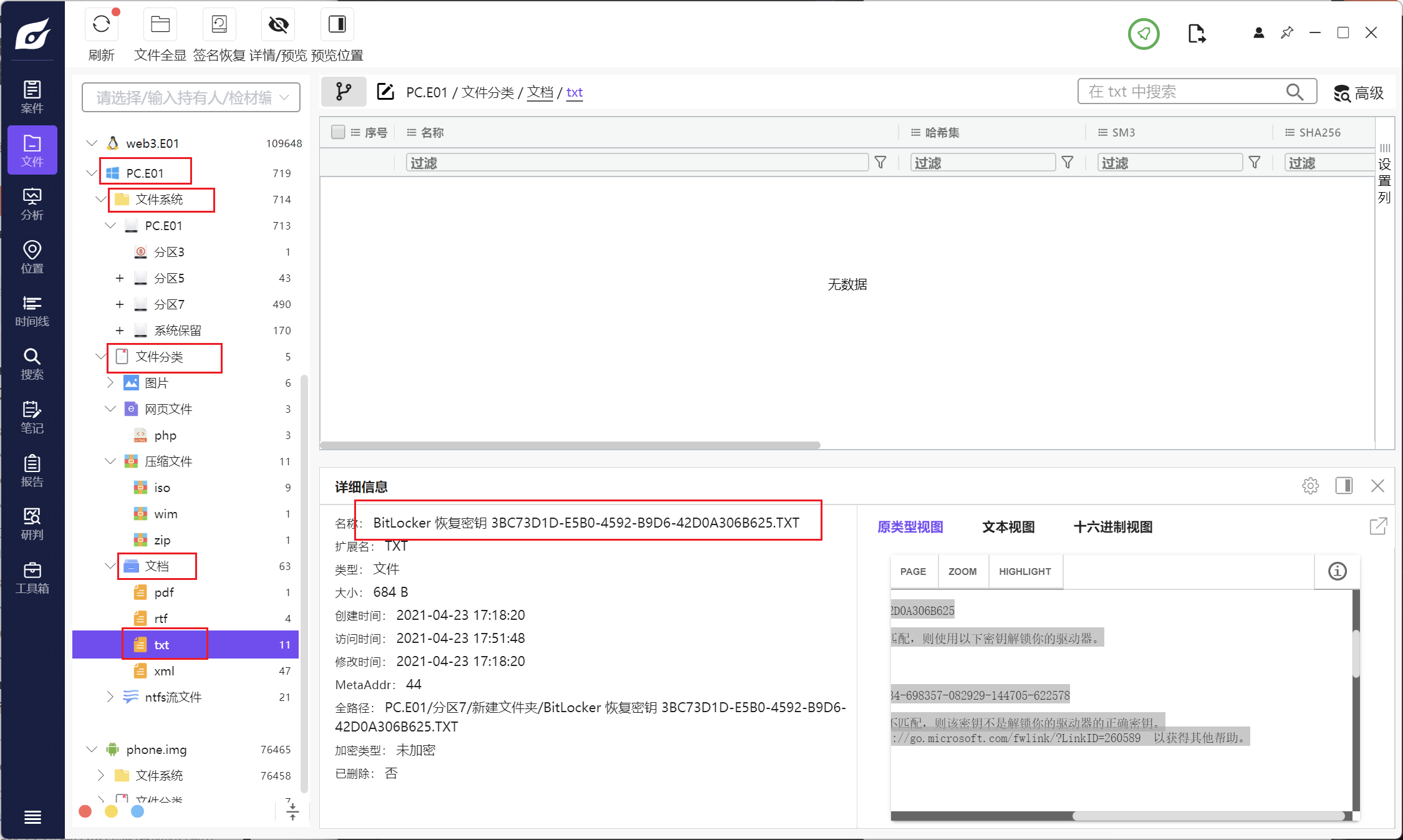Click the blue color tag dot
The height and width of the screenshot is (840, 1403).
(x=138, y=811)
